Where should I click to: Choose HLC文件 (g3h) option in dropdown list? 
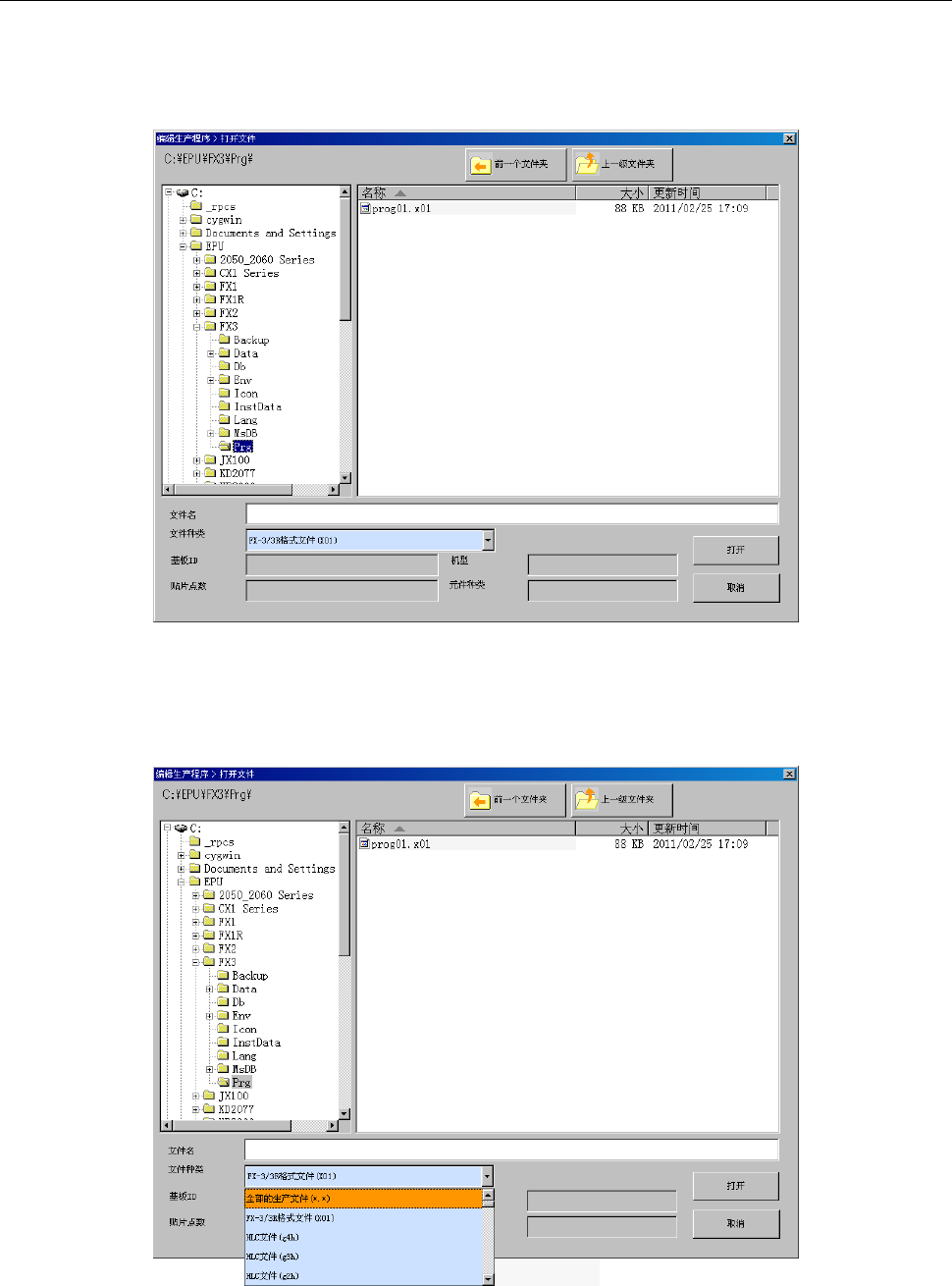point(363,1257)
